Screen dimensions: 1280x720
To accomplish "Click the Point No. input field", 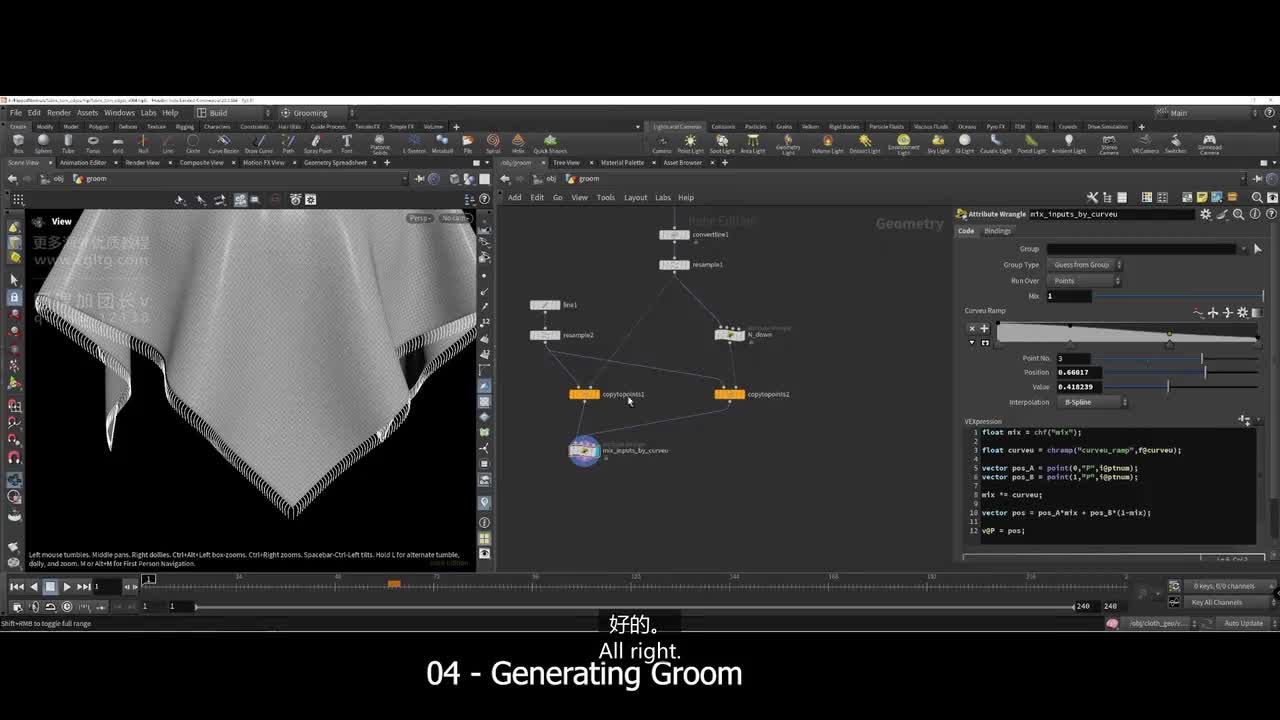I will [x=1073, y=358].
